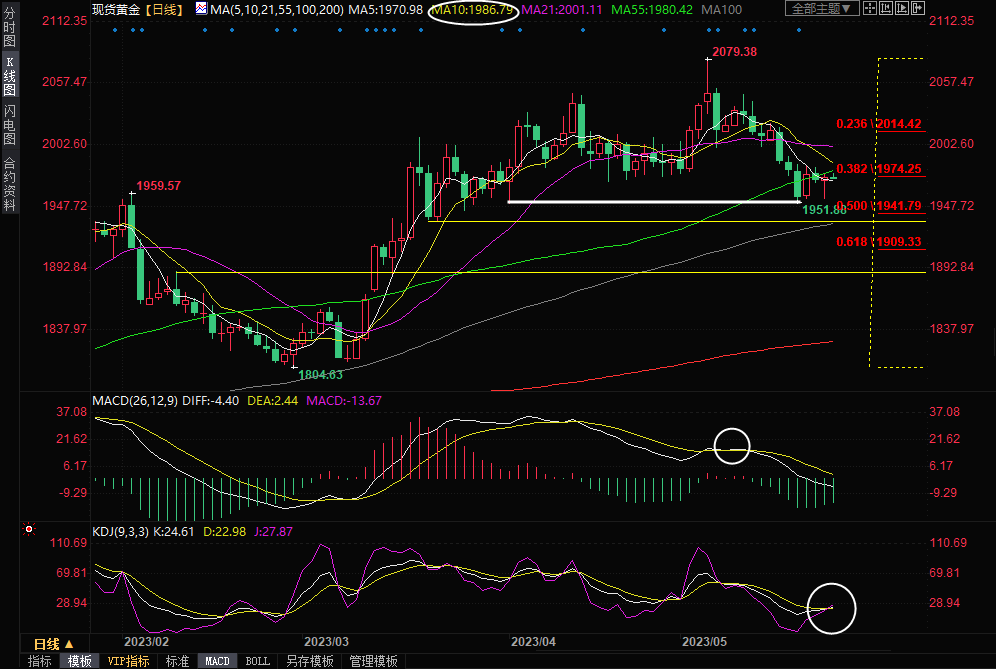The width and height of the screenshot is (996, 669).
Task: Click the MA indicator chart icon
Action: [201, 9]
